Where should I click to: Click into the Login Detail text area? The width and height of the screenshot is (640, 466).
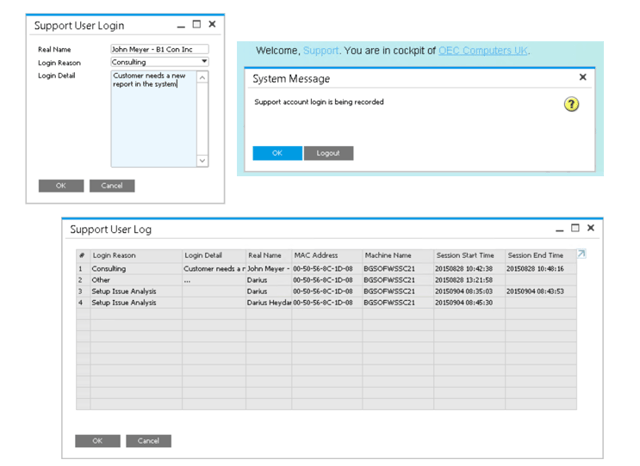tap(153, 119)
